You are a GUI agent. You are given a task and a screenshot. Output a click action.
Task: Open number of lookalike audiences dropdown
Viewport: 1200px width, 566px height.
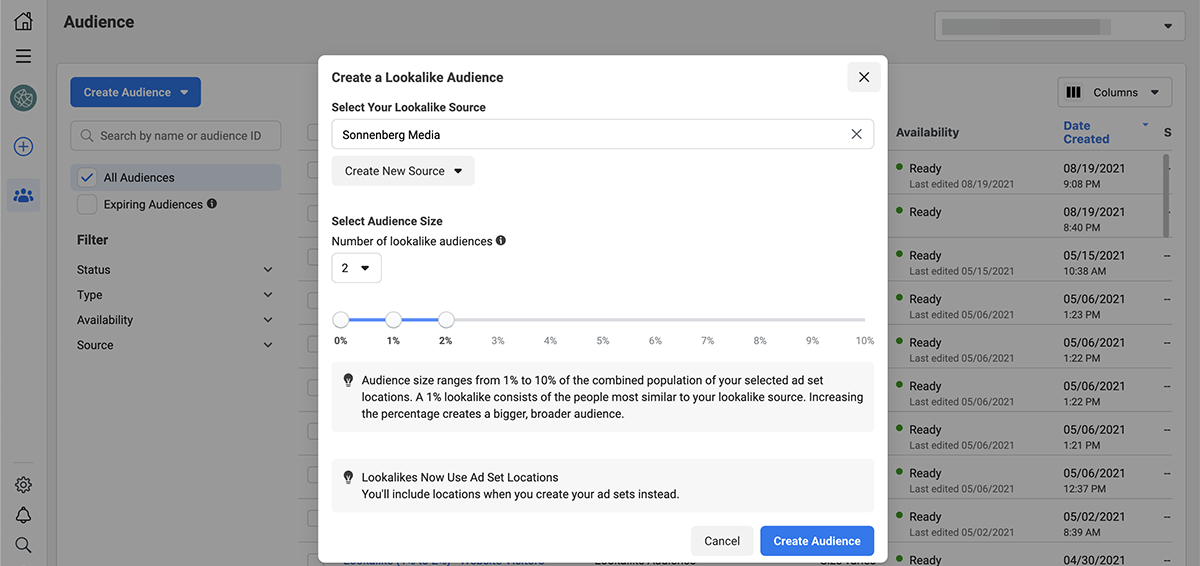coord(356,268)
